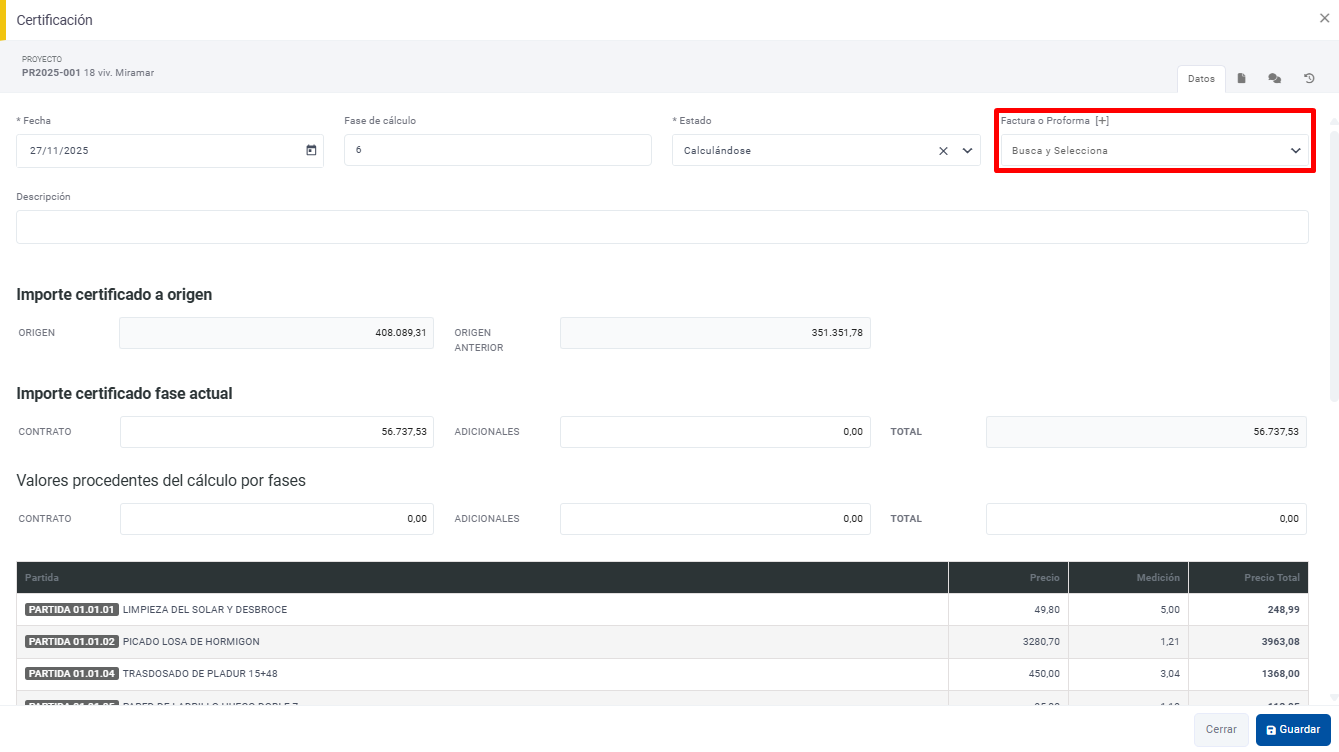
Task: Open the documents tab icon
Action: [1241, 78]
